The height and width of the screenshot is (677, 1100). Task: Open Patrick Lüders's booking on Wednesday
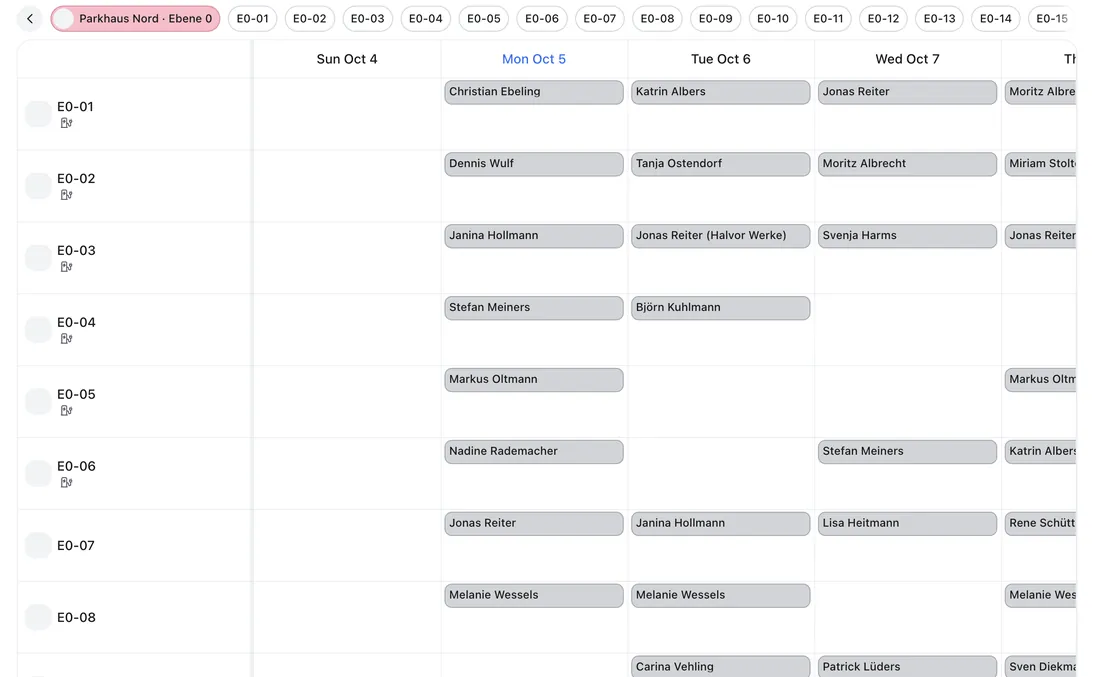point(907,666)
